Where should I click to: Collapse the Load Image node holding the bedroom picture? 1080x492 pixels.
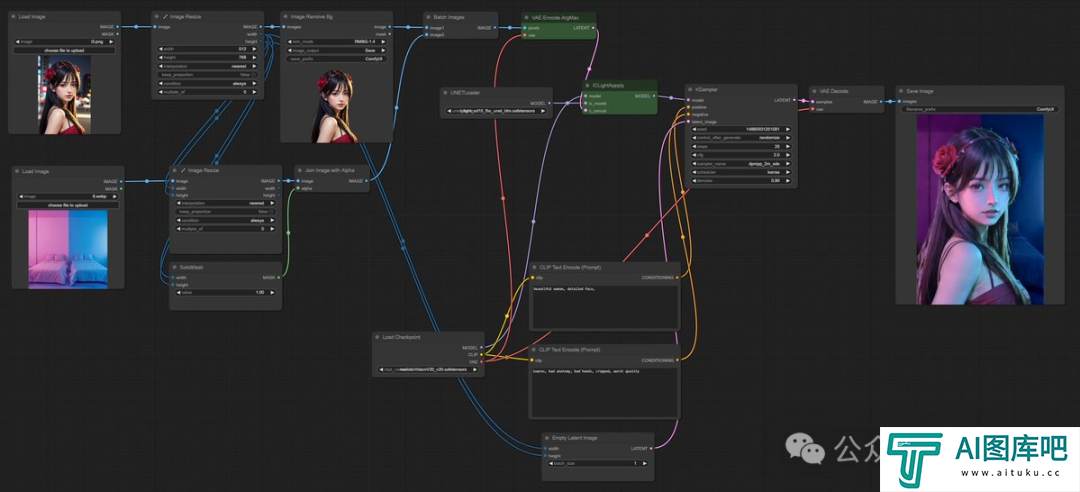coord(17,171)
